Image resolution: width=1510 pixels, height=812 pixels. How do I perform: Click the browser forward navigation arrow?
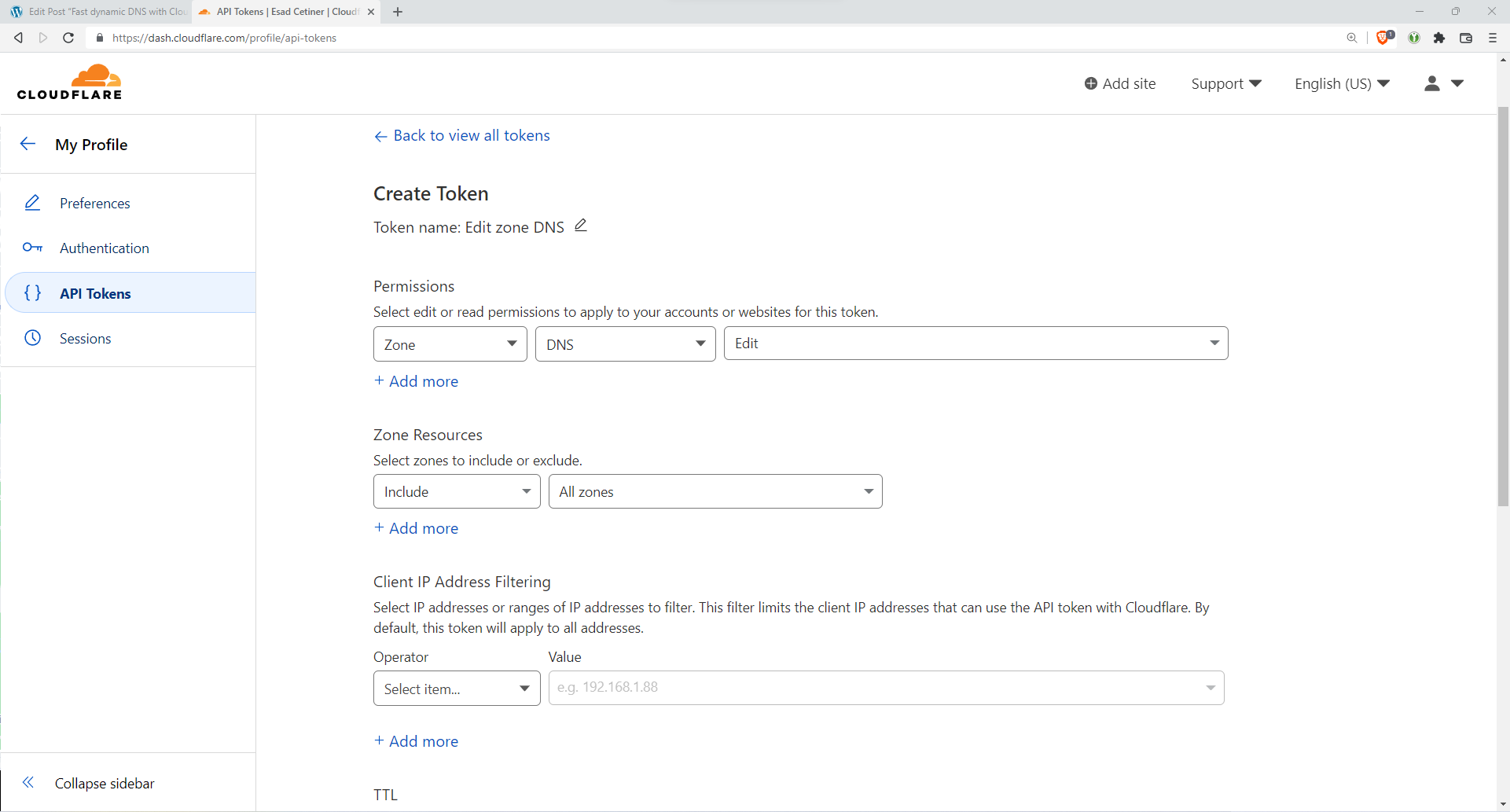tap(43, 38)
